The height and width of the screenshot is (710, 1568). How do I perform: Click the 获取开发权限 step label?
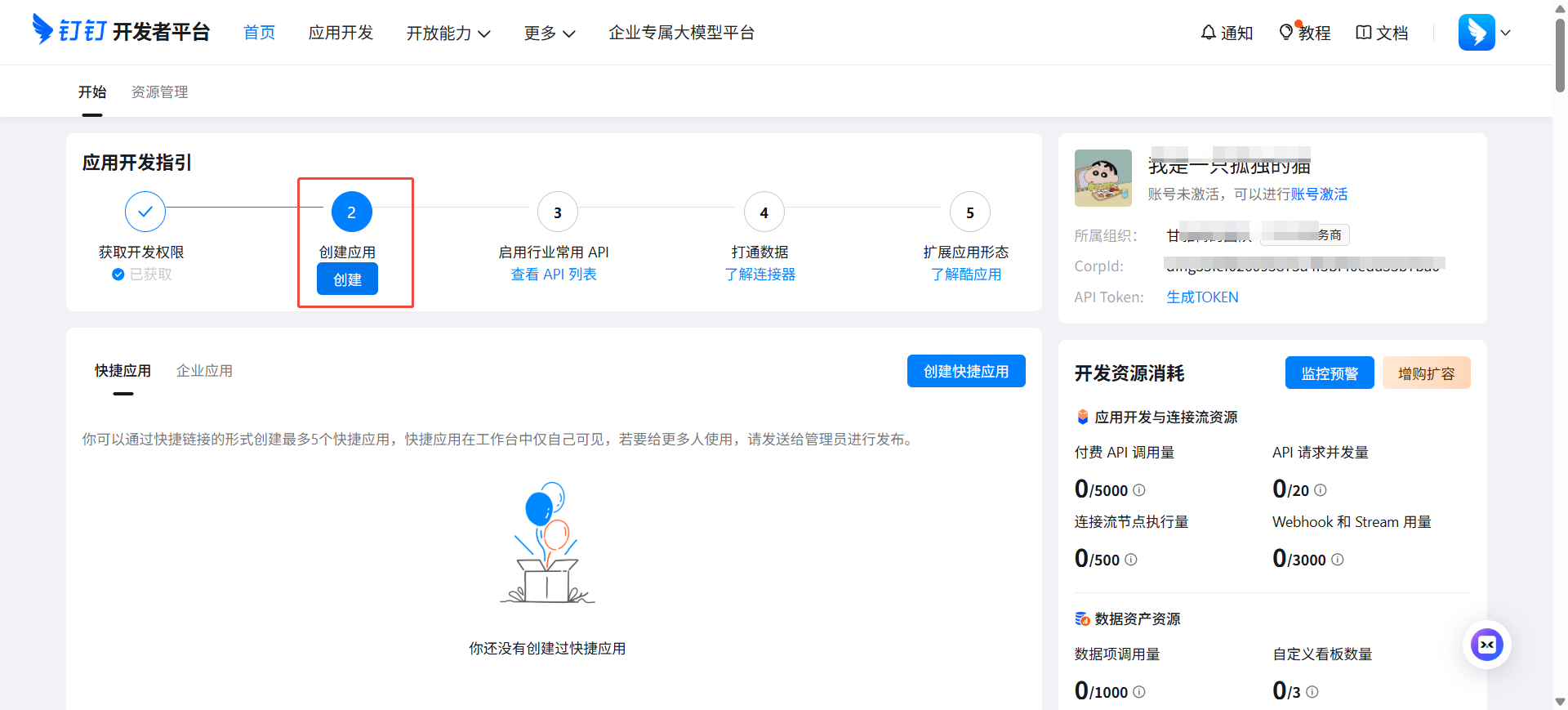141,252
